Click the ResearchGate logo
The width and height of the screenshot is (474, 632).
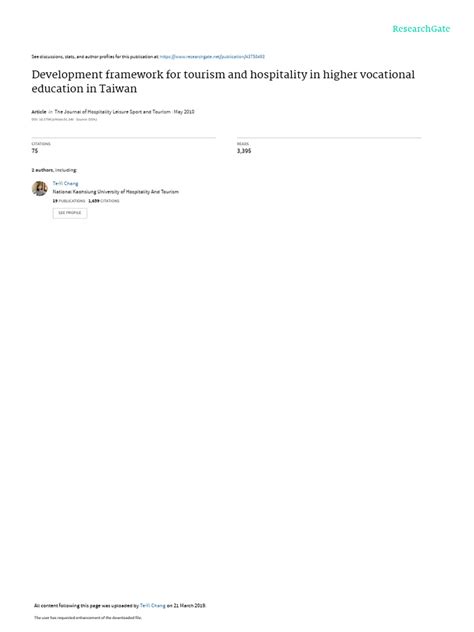point(421,29)
